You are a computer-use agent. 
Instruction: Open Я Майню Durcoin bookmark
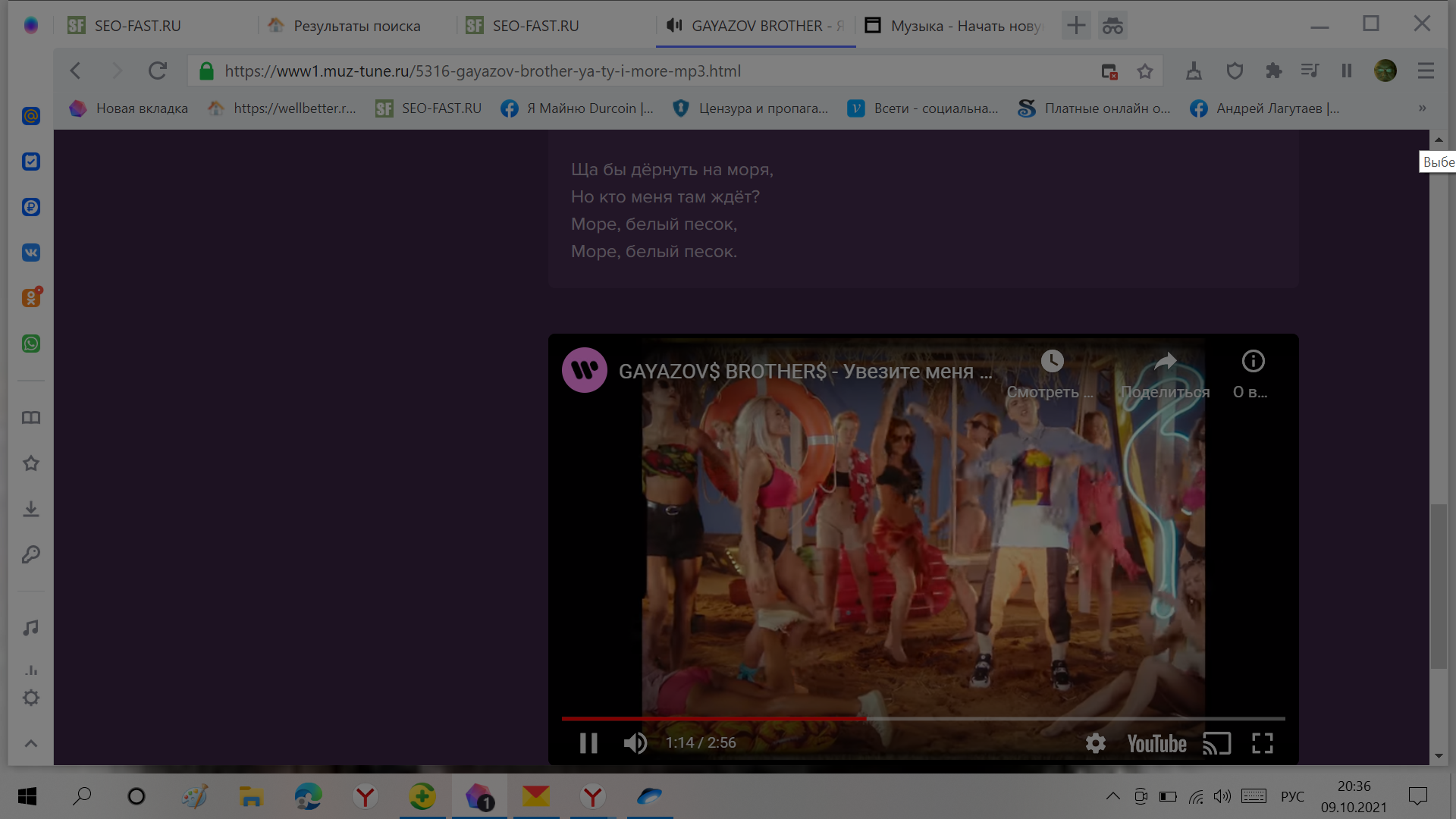coord(576,108)
